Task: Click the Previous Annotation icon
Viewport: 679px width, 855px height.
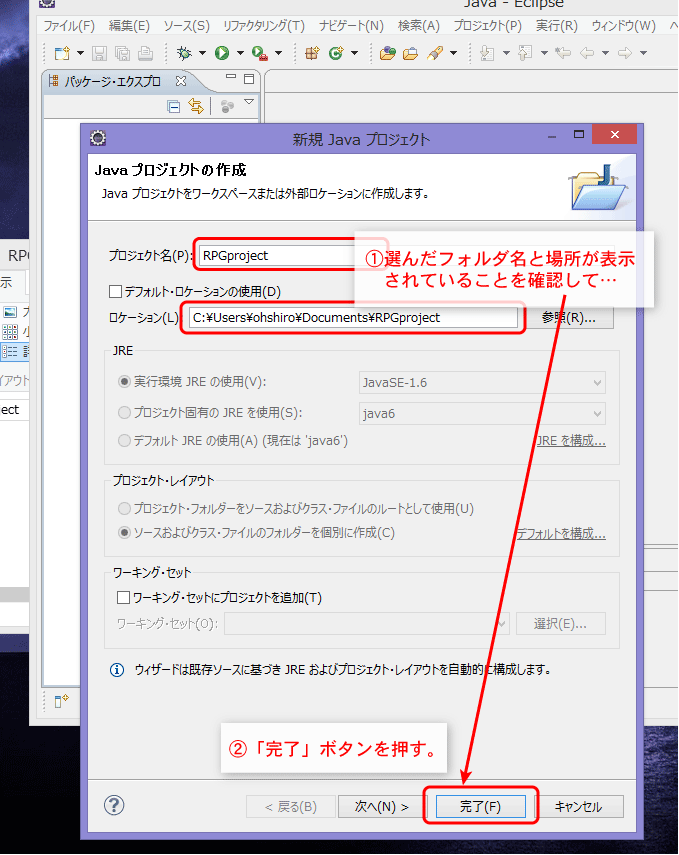Action: [x=525, y=53]
